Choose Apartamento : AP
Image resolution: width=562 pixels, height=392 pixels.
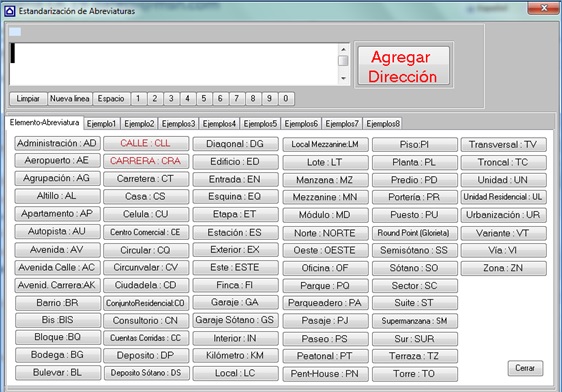57,214
